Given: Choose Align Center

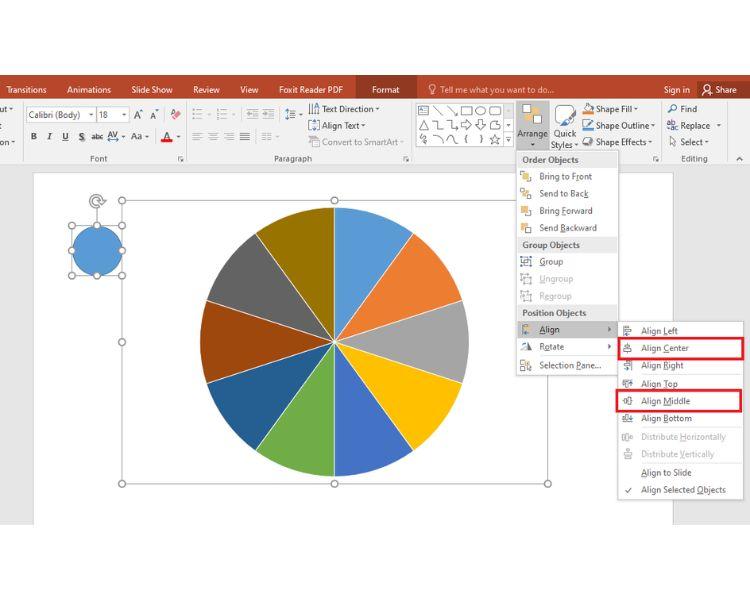Looking at the screenshot, I should [x=681, y=348].
